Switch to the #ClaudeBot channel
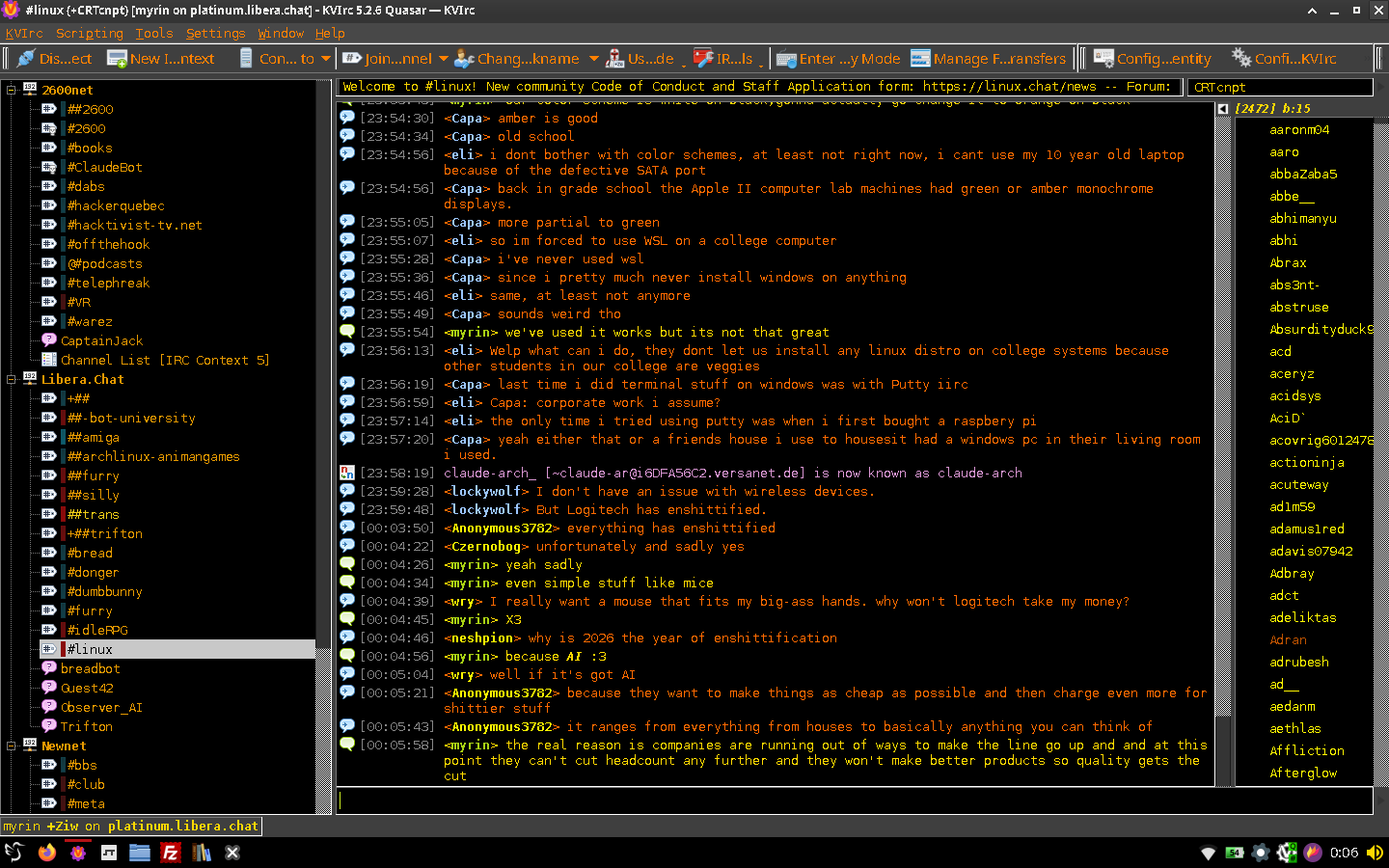1389x868 pixels. point(104,167)
